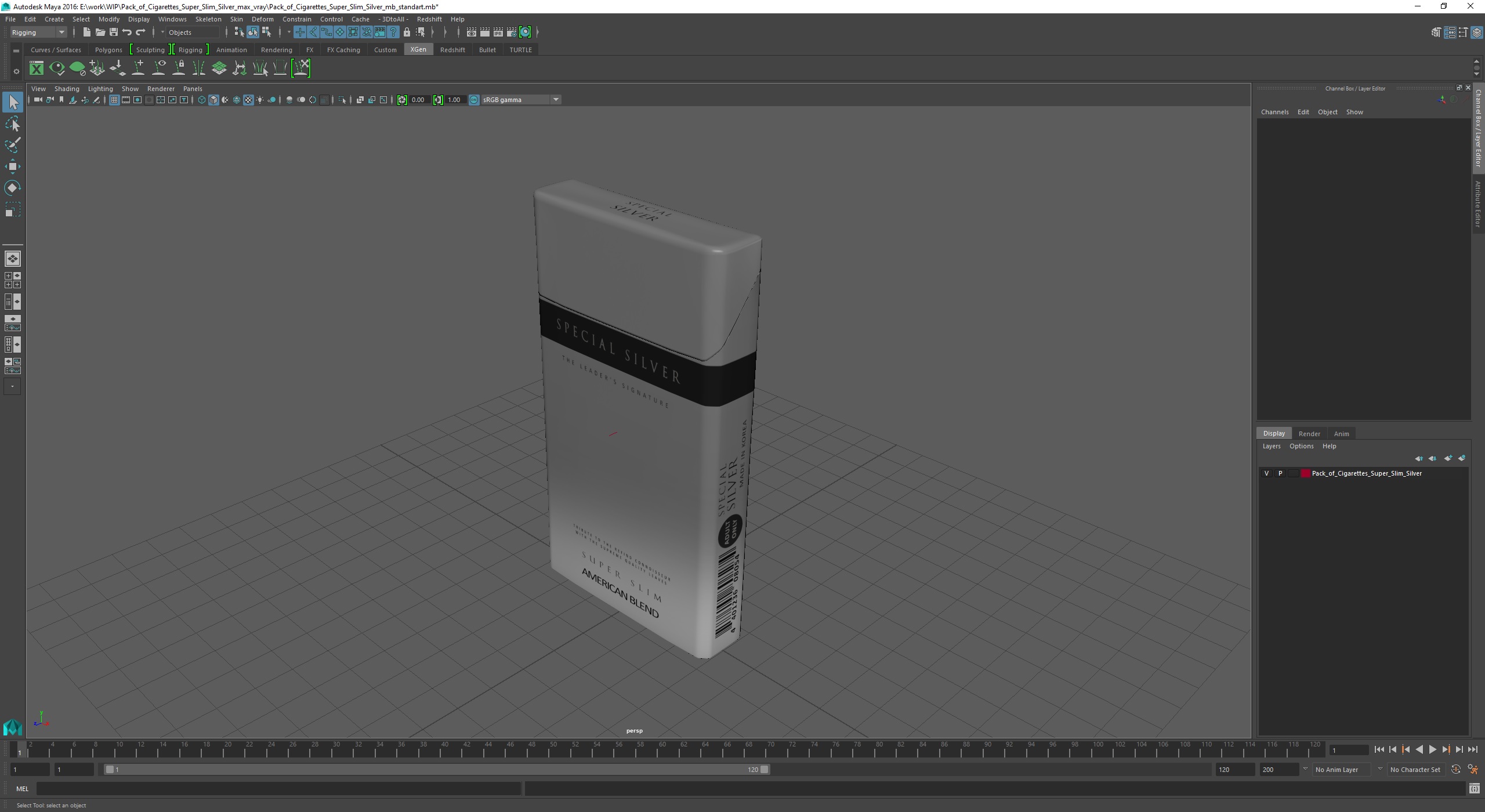1485x812 pixels.
Task: Open the Objects selection mask dropdown
Action: tap(193, 32)
